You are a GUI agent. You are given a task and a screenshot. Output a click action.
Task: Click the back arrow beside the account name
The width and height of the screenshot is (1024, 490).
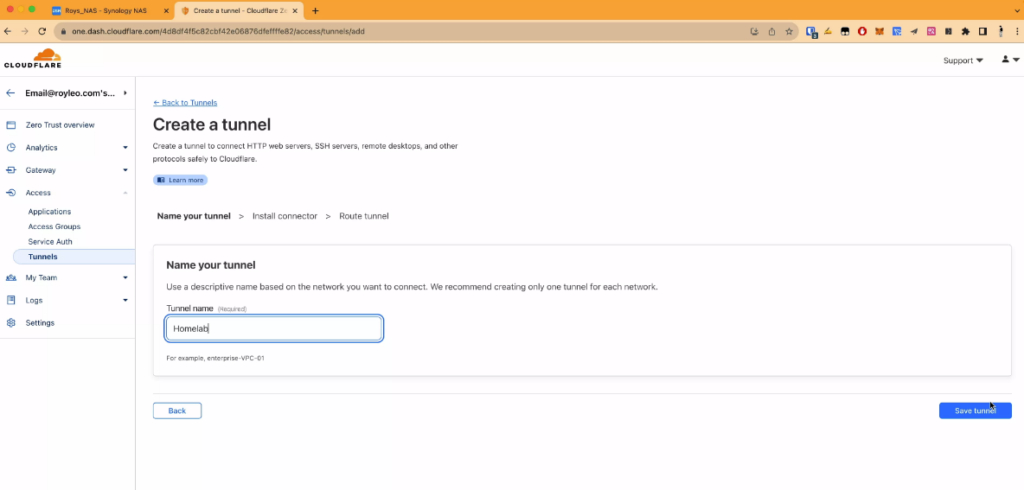pyautogui.click(x=10, y=93)
